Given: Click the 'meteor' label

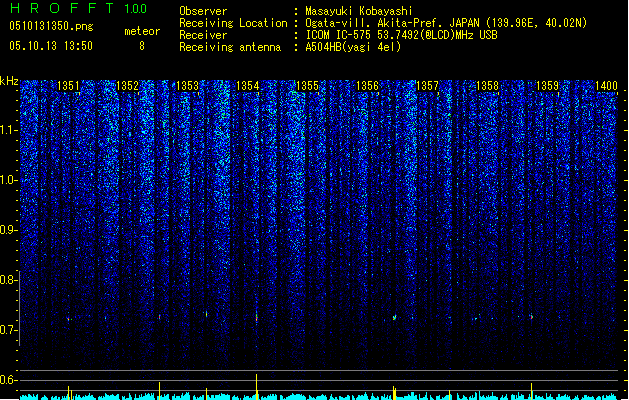Looking at the screenshot, I should 142,31.
